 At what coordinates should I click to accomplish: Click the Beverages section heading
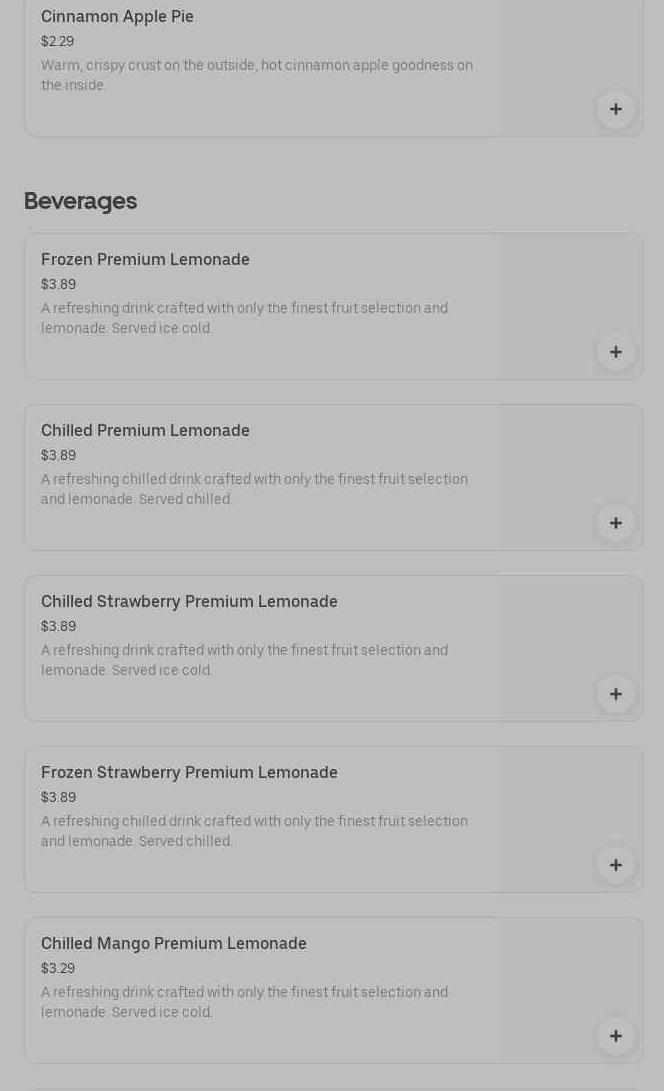coord(80,201)
